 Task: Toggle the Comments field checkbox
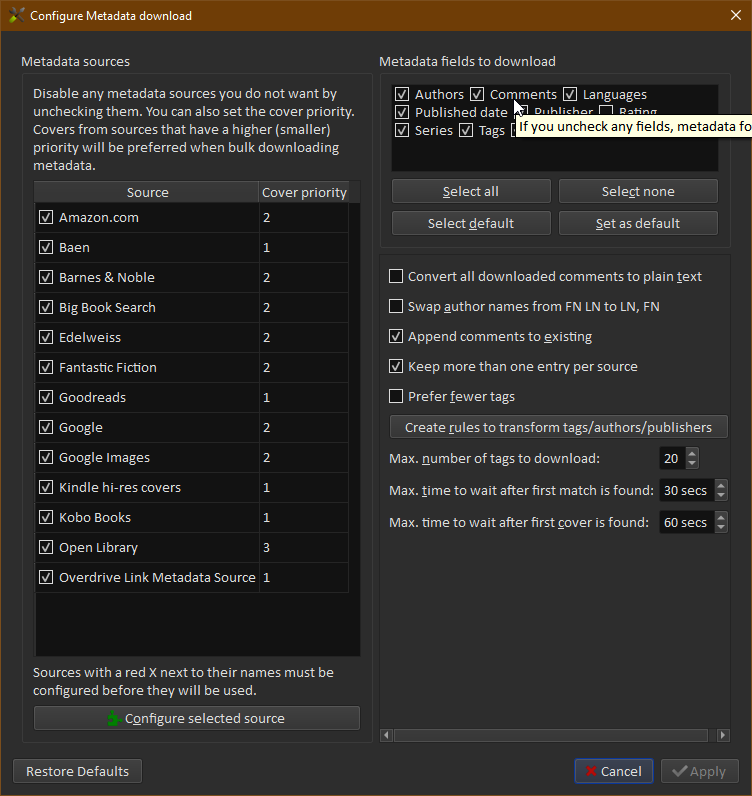[476, 94]
